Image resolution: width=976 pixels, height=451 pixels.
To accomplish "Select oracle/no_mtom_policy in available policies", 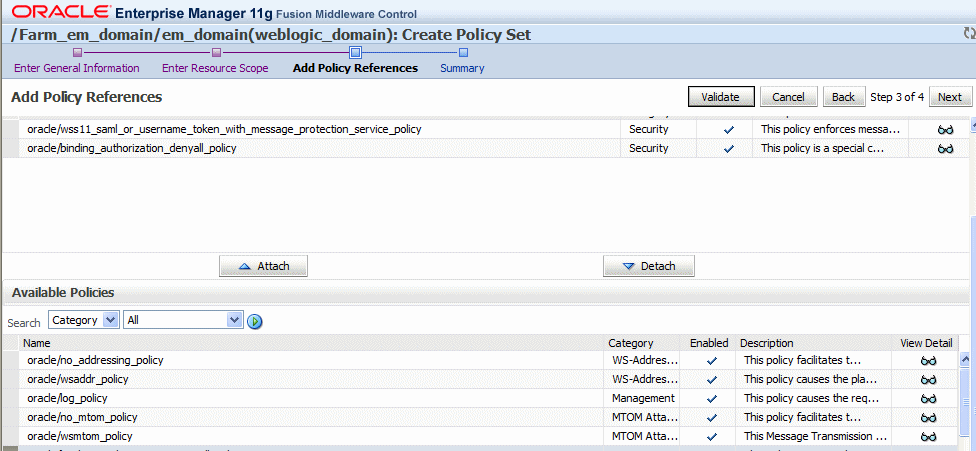I will (479, 417).
